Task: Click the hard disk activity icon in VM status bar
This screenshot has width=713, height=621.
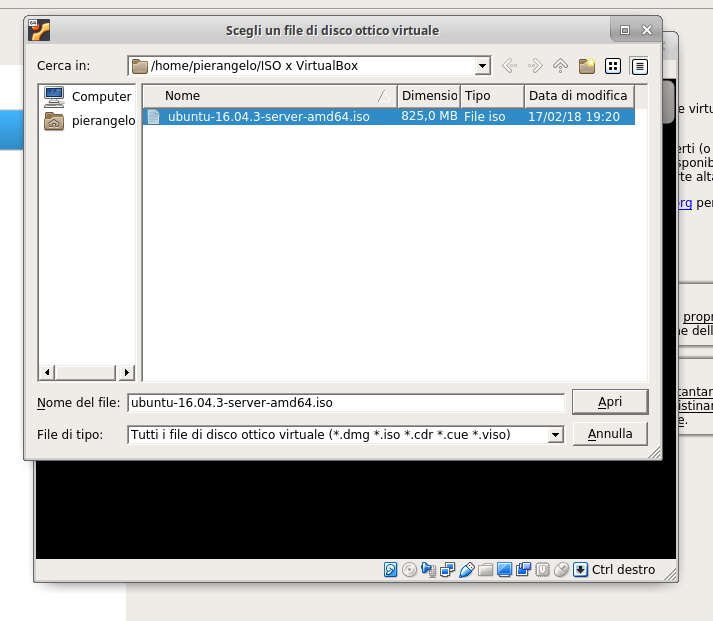Action: click(390, 570)
